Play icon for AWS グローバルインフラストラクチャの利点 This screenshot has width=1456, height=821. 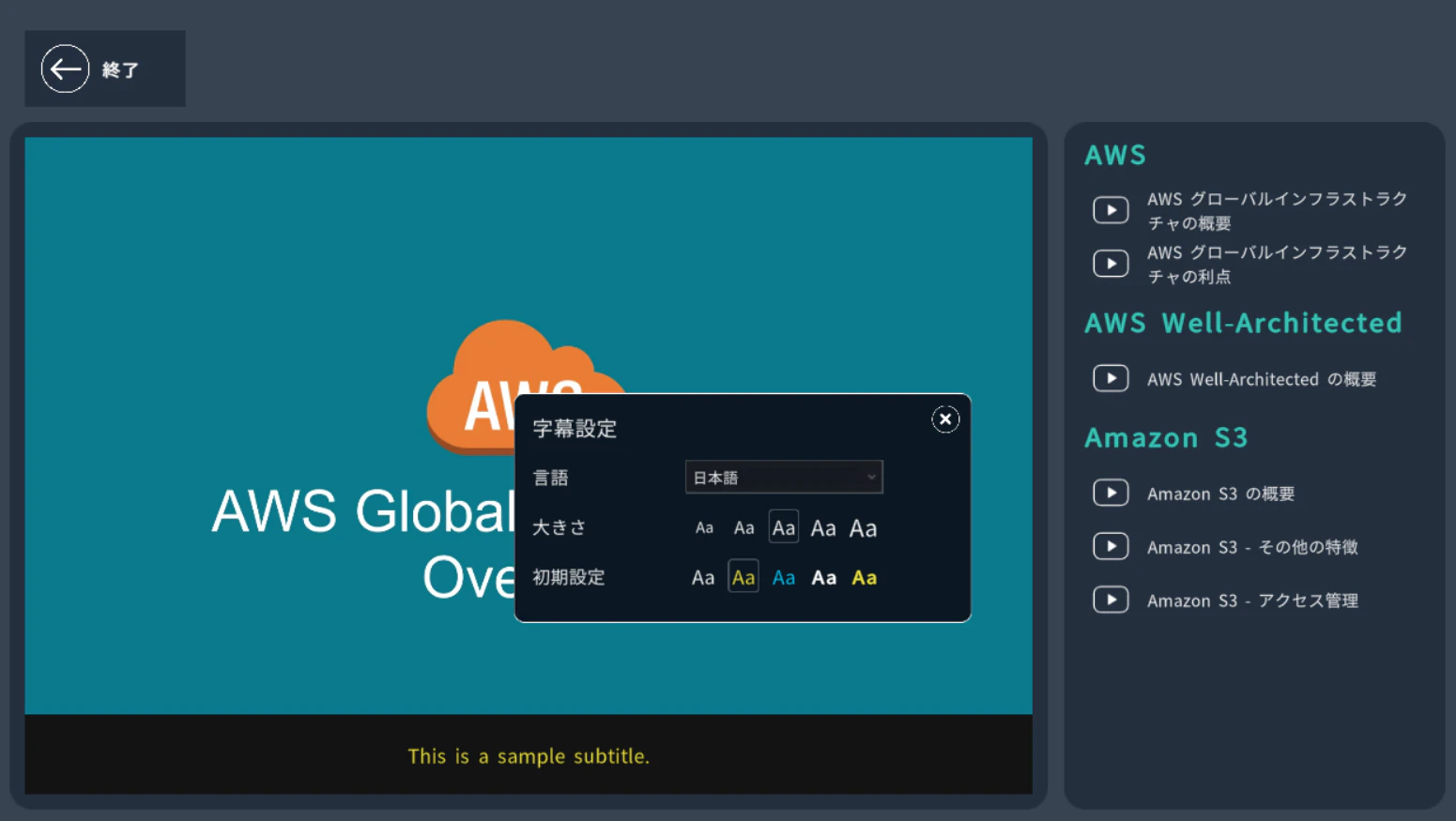tap(1111, 264)
